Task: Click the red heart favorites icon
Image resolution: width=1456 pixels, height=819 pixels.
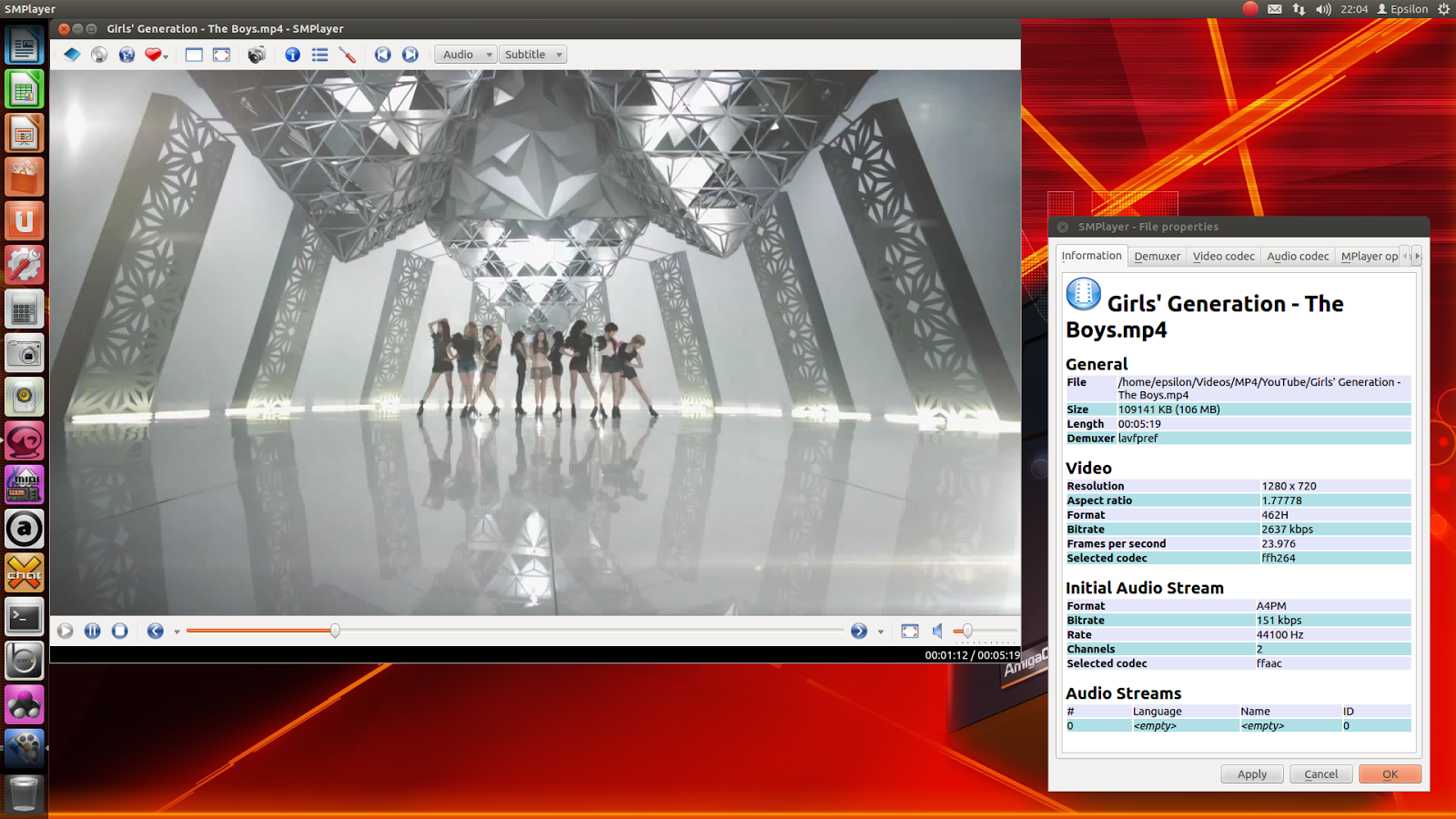Action: pos(152,55)
